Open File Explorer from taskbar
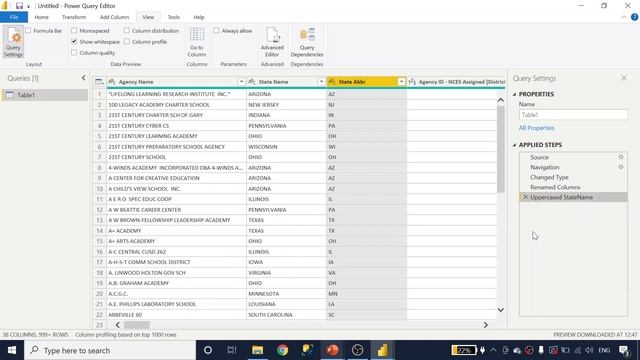Screen dimensions: 640x360 tap(257, 350)
